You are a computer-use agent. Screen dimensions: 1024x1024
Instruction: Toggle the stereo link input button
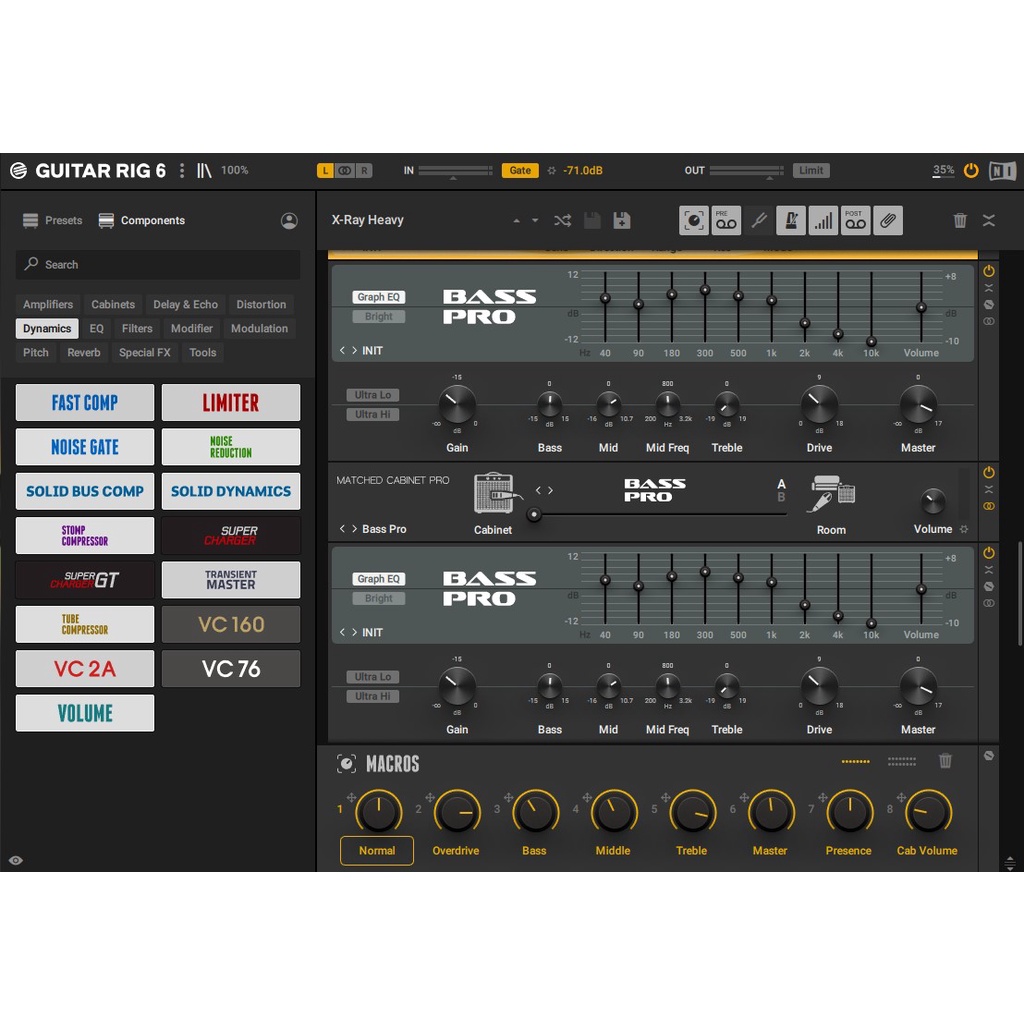345,170
